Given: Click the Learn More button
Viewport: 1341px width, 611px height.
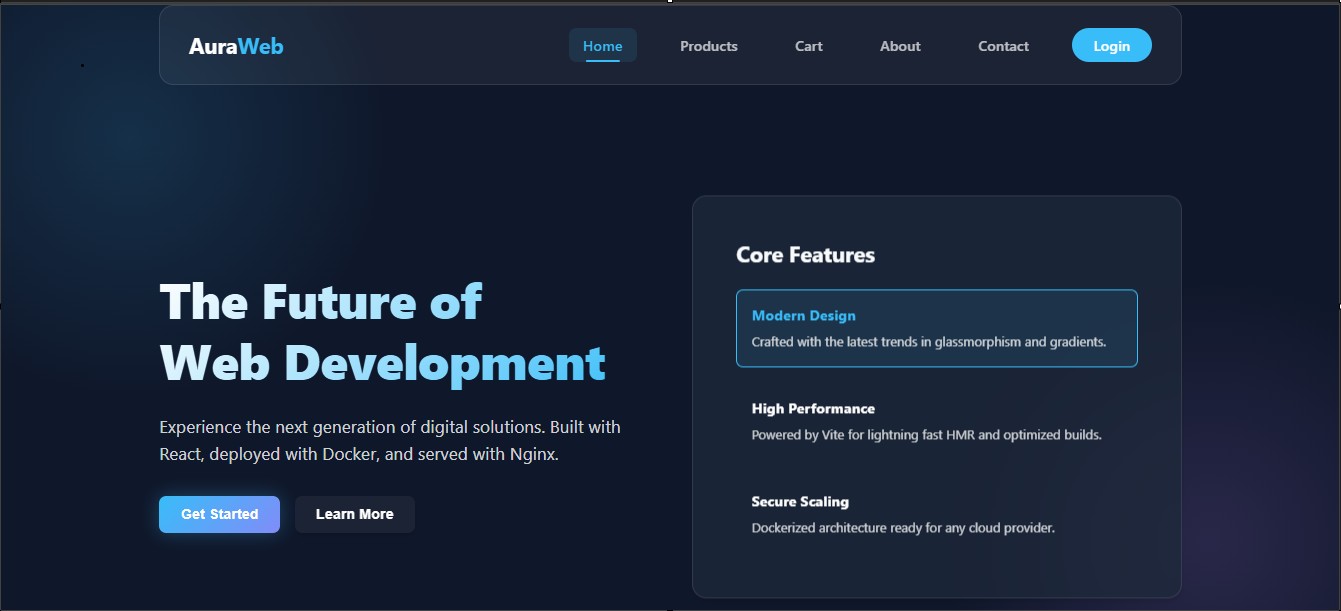Looking at the screenshot, I should coord(354,514).
